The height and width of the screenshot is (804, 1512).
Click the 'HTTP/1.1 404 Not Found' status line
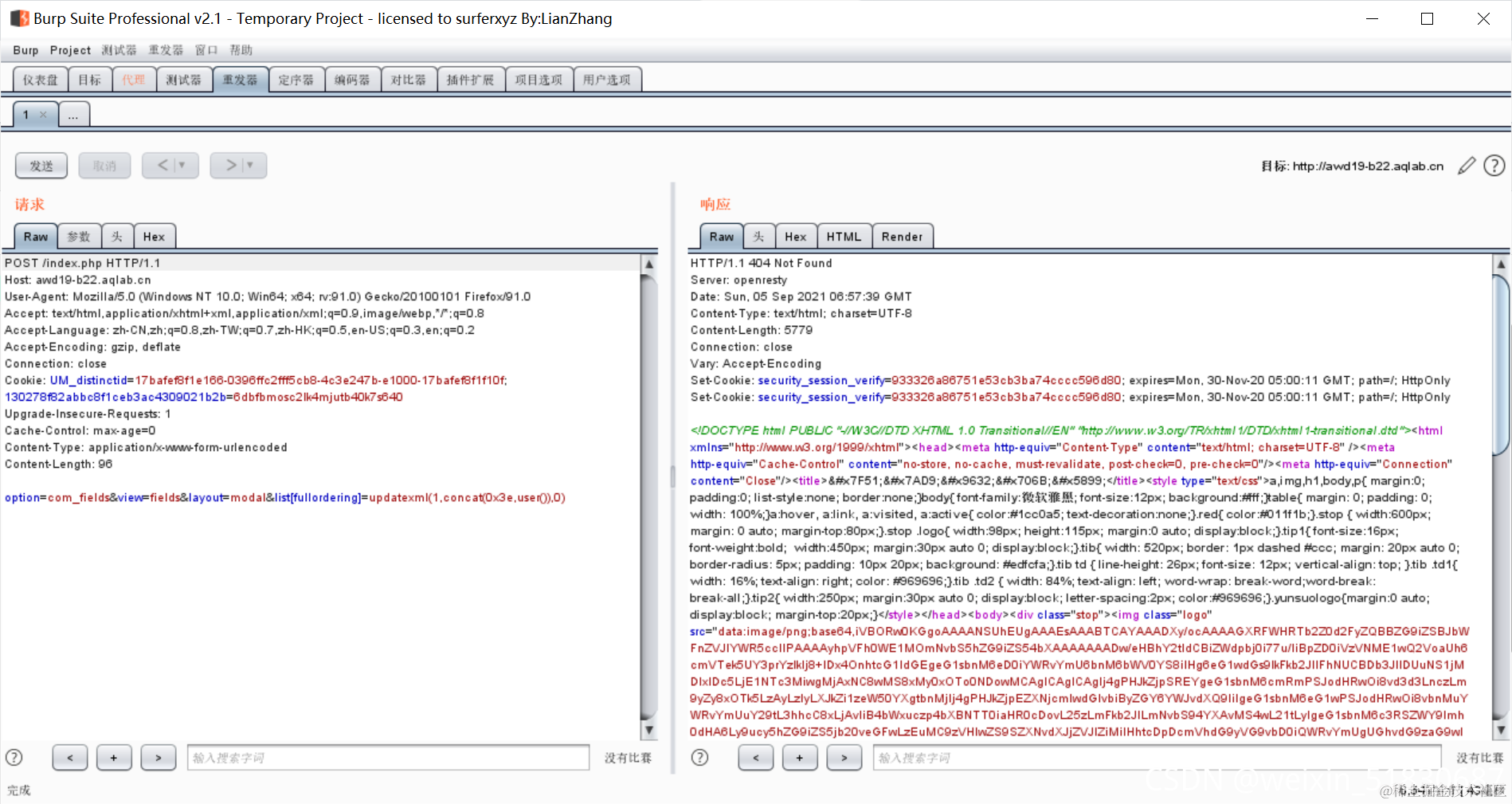pyautogui.click(x=762, y=263)
